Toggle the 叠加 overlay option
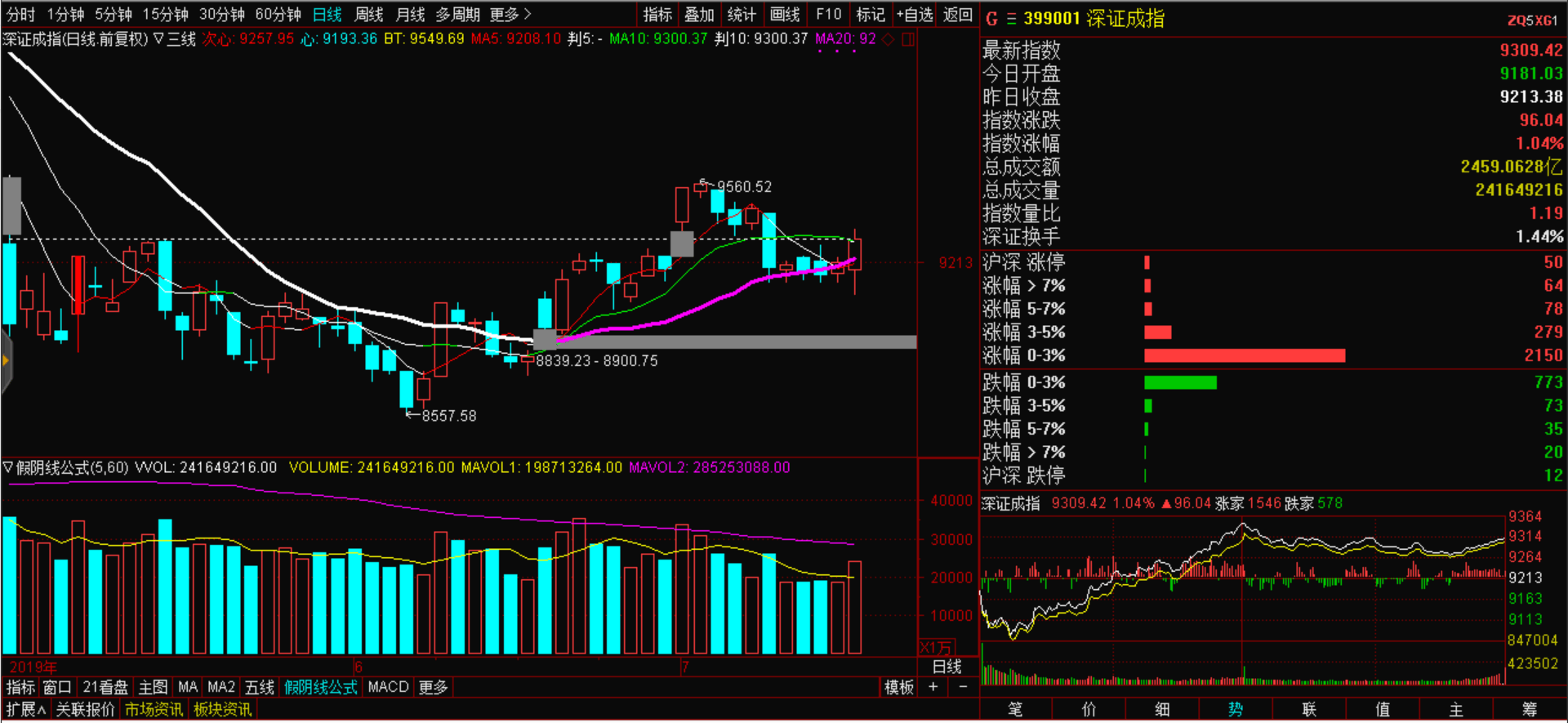 tap(699, 15)
